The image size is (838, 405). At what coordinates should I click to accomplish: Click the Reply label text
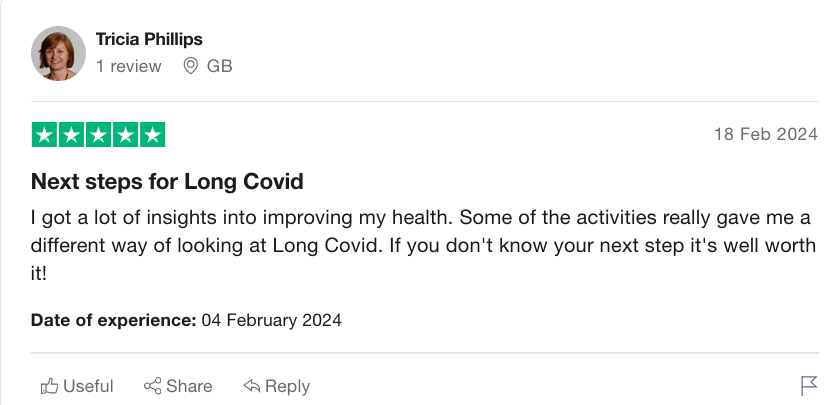[x=288, y=386]
